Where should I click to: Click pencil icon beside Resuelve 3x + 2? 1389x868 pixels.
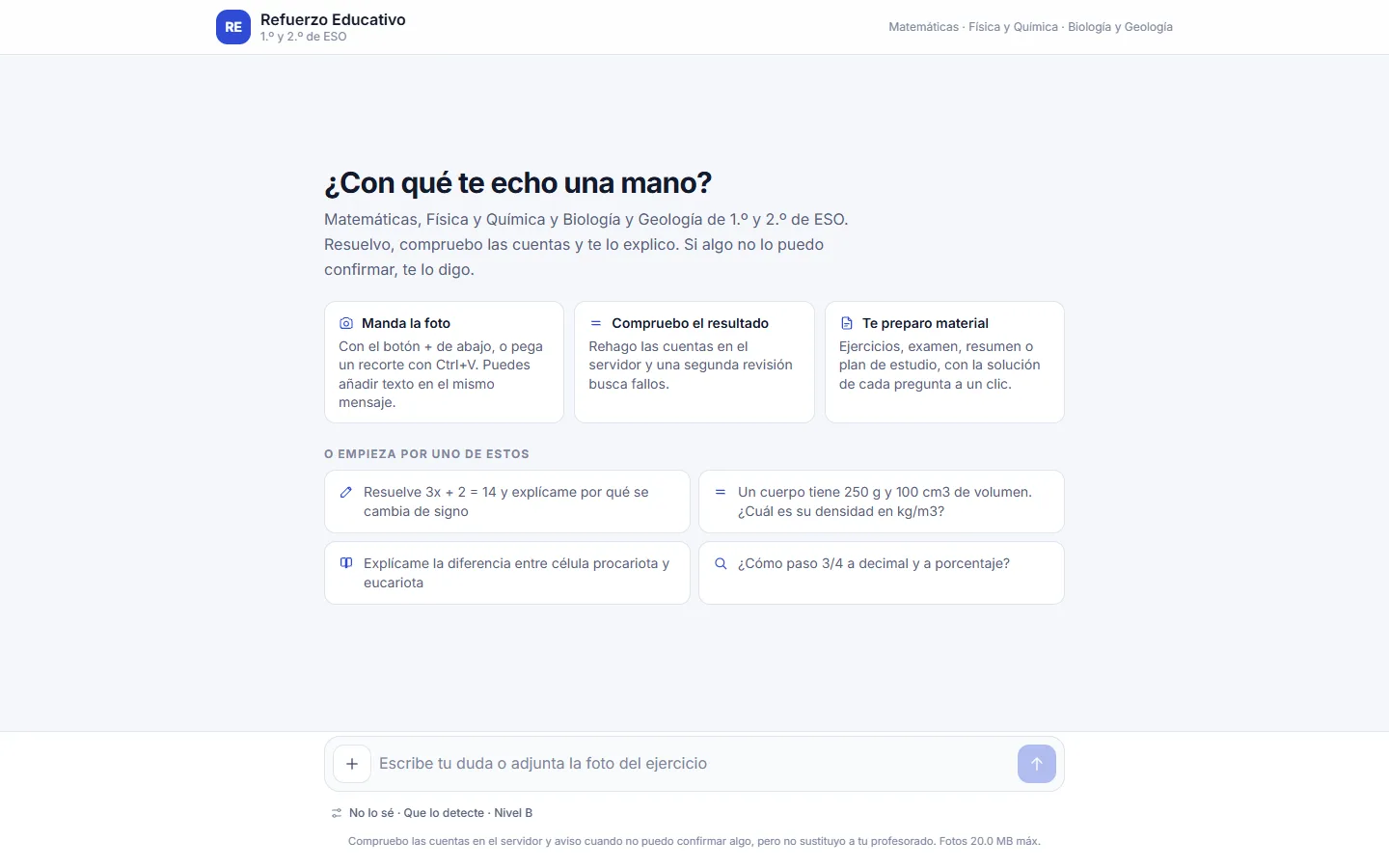click(x=346, y=492)
